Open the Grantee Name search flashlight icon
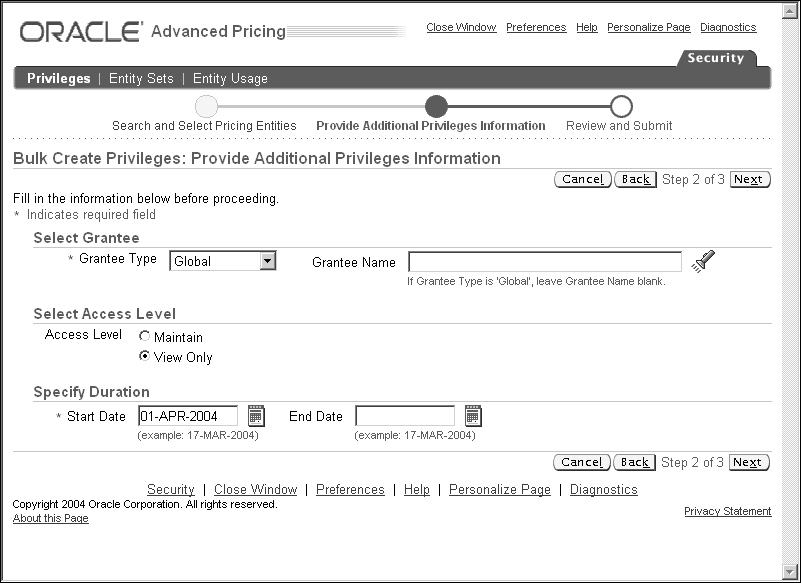This screenshot has height=583, width=801. point(703,262)
